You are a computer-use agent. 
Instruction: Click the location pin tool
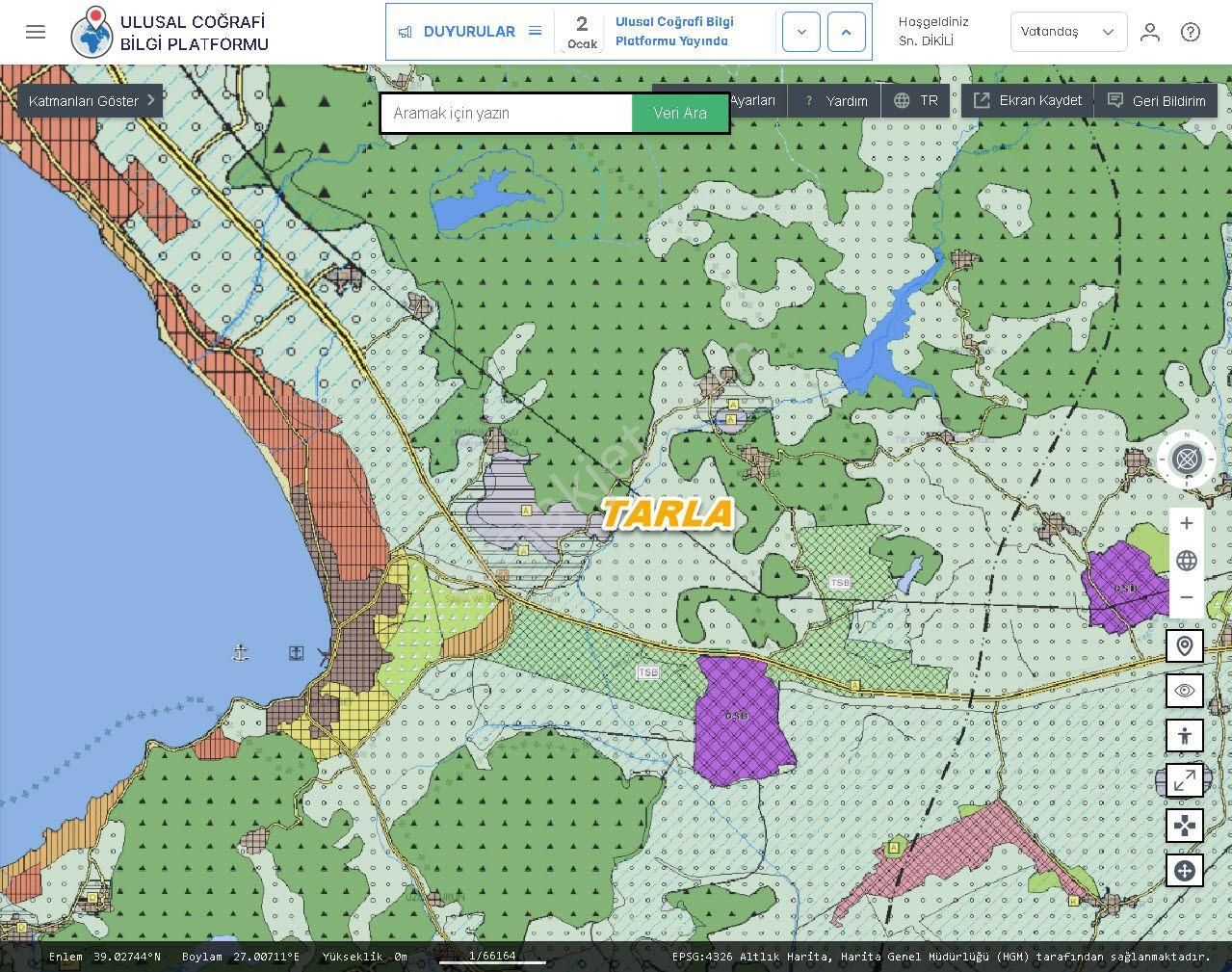(x=1184, y=646)
